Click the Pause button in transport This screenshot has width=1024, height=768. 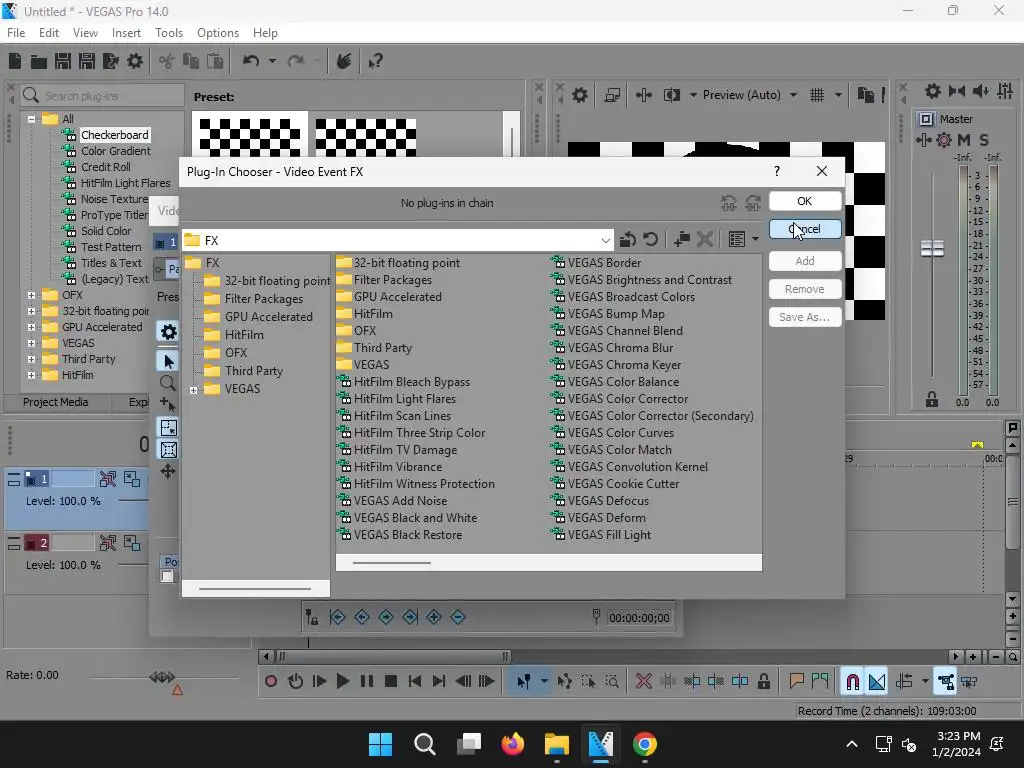(x=367, y=682)
